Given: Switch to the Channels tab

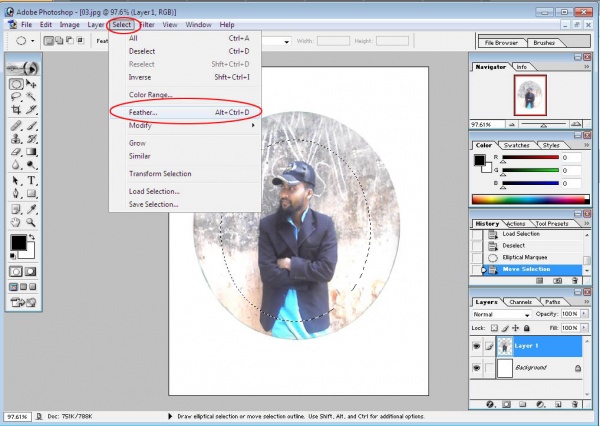Looking at the screenshot, I should 521,301.
